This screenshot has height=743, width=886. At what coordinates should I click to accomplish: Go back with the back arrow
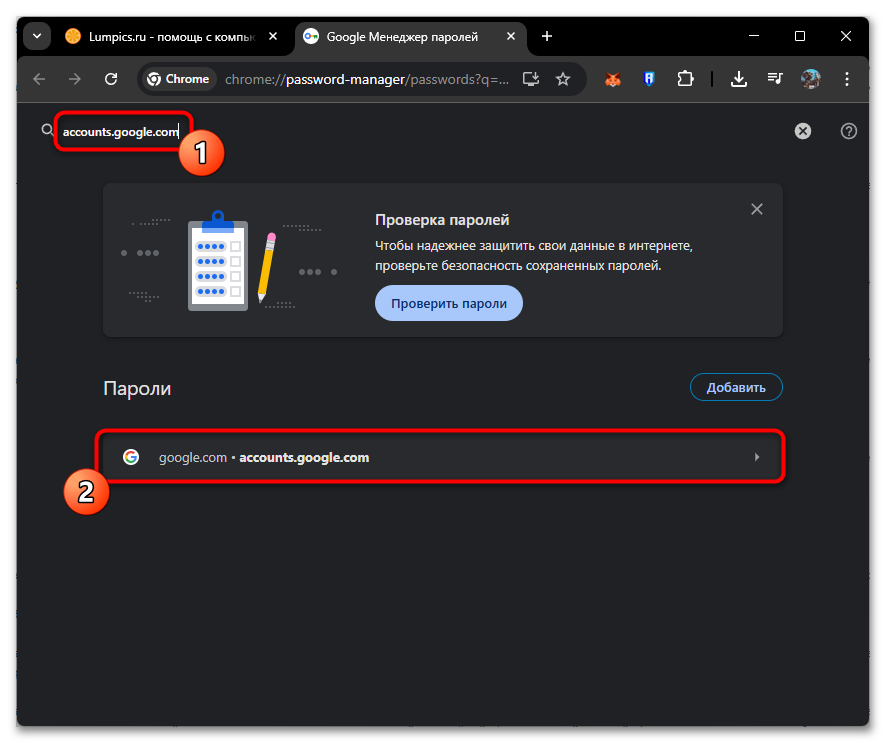pos(39,79)
